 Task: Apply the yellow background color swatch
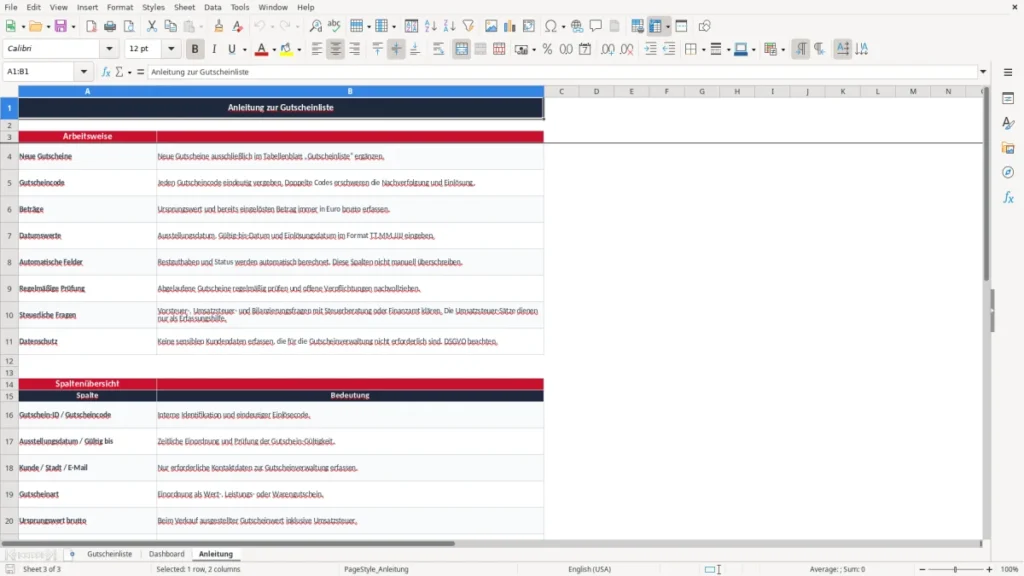pos(286,49)
